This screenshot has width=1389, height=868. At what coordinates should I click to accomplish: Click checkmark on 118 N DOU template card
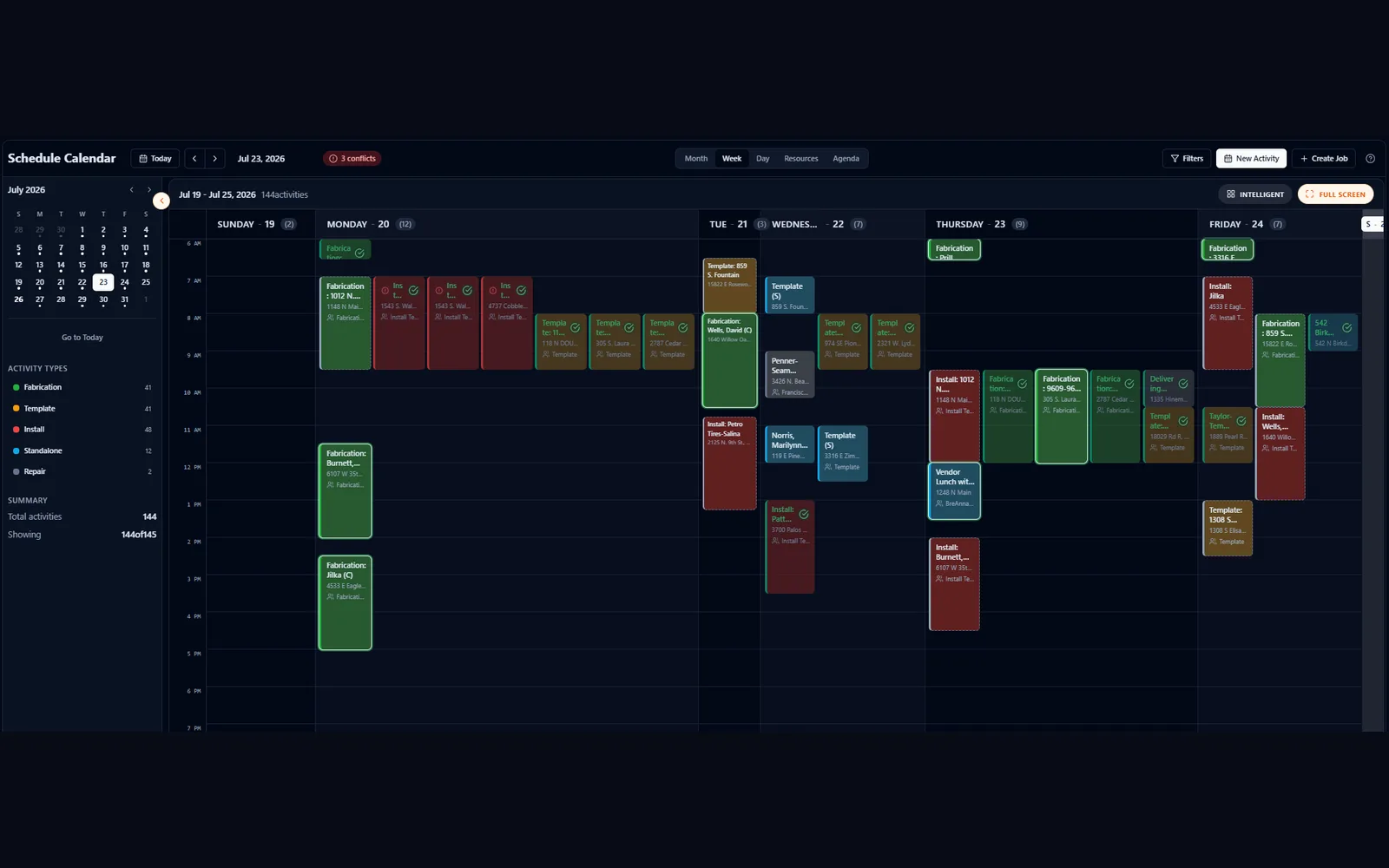pyautogui.click(x=575, y=328)
